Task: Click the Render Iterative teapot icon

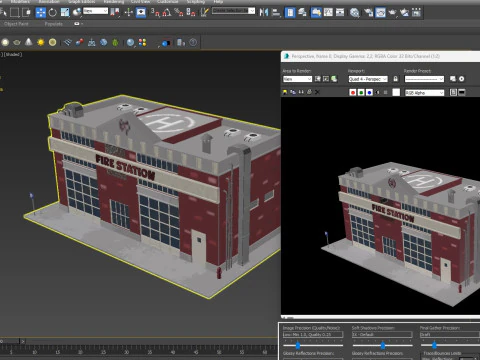Action: (x=405, y=13)
